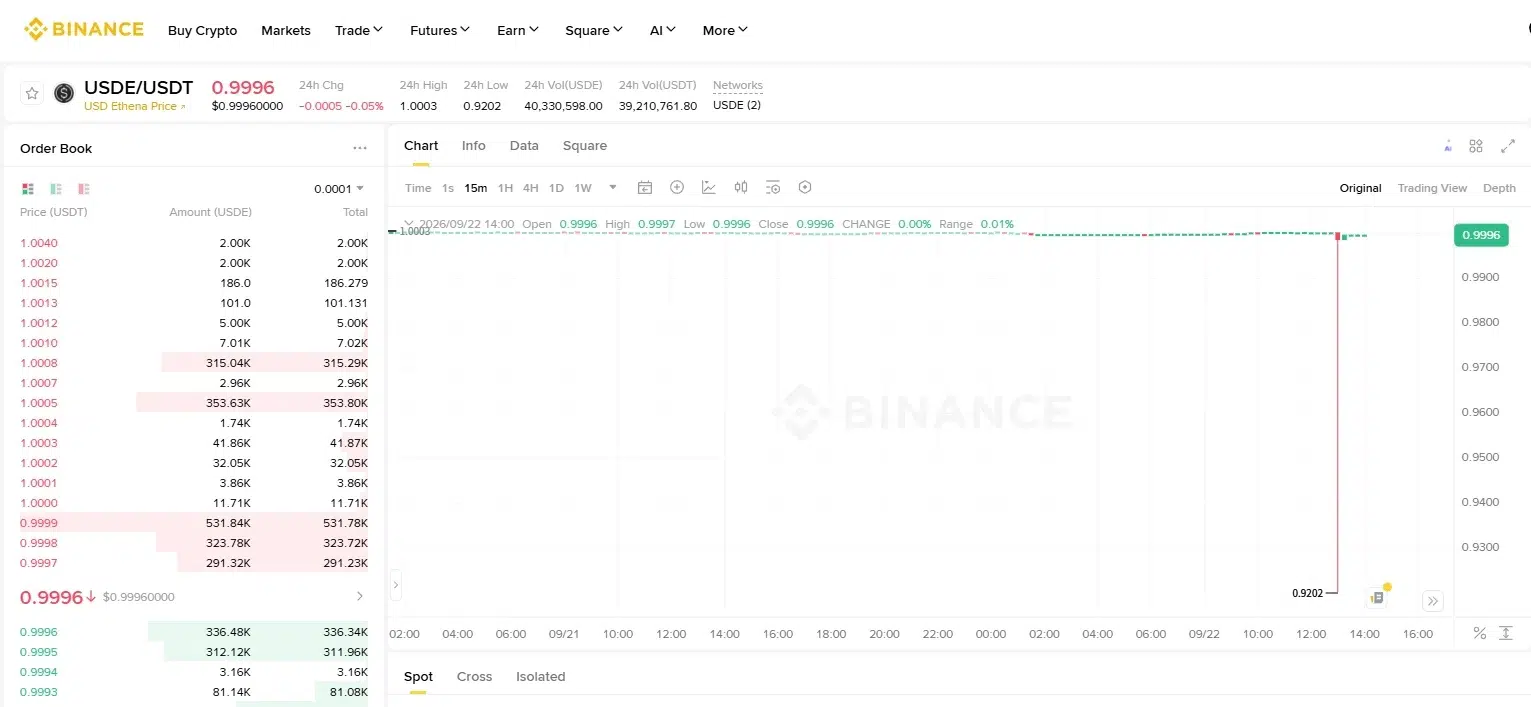Screen dimensions: 1531x707
Task: Open the Earn menu
Action: (518, 30)
